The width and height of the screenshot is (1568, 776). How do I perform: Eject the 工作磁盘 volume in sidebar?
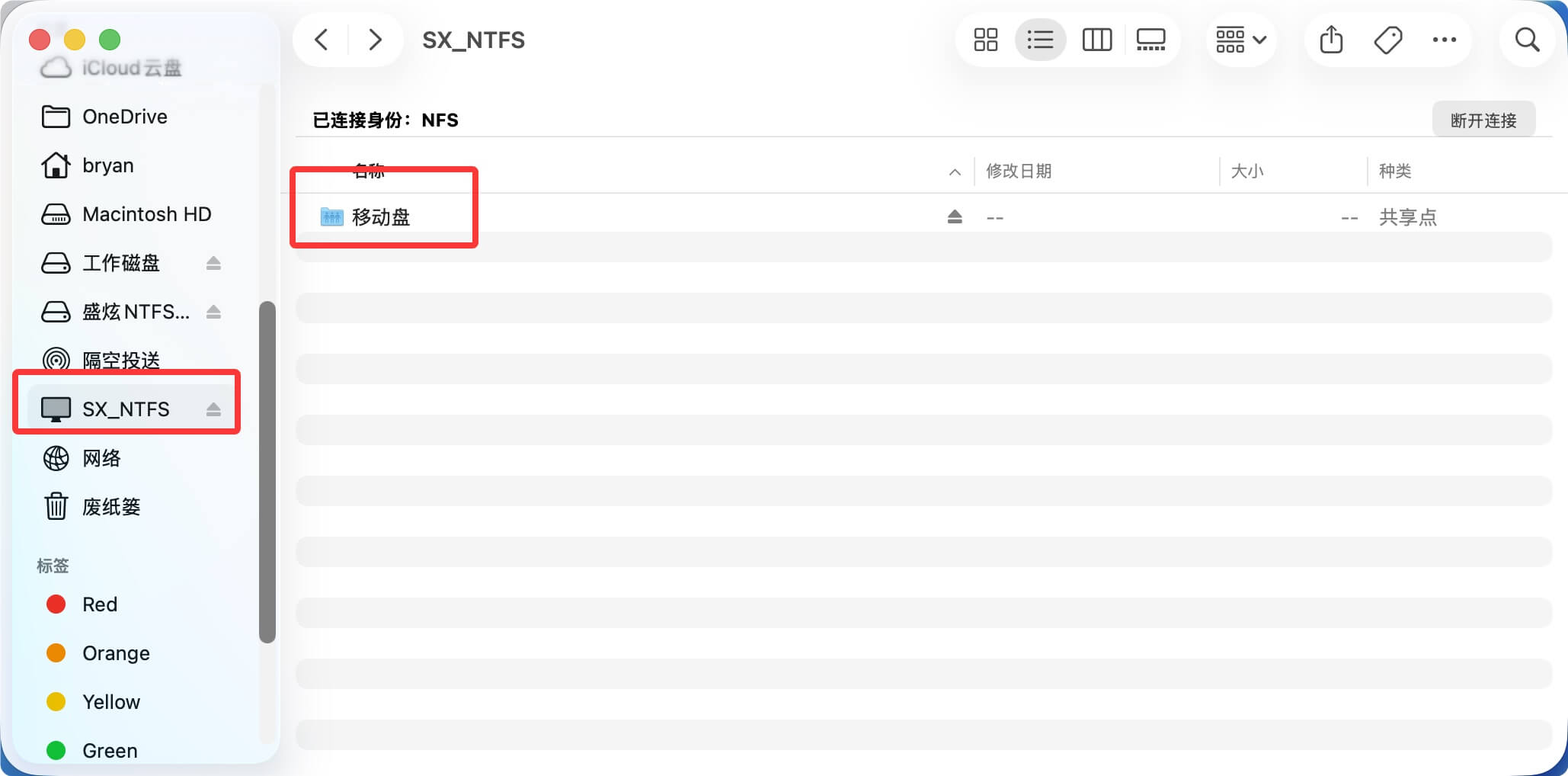(214, 263)
